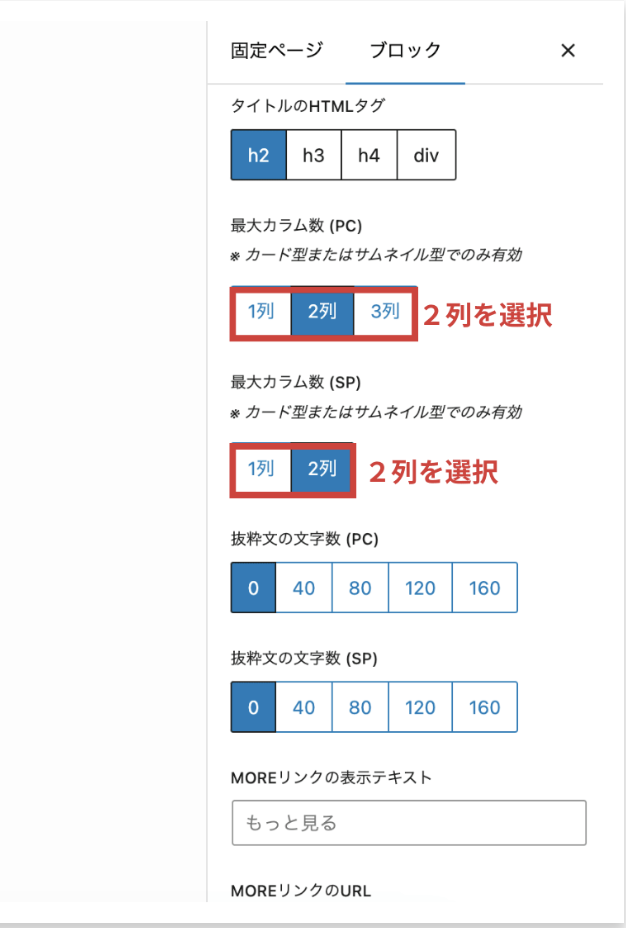Switch to the ブロック tab
626x928 pixels.
405,51
